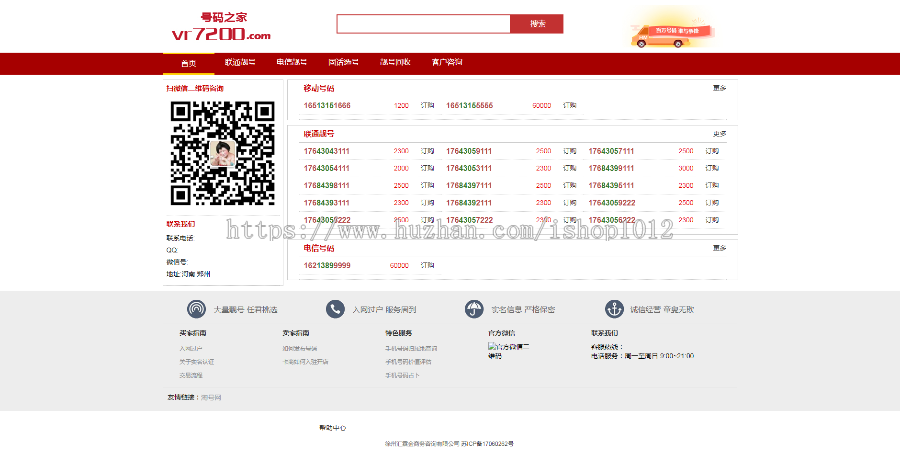Screen dimensions: 900x455
Task: Open the 帮助中心 link
Action: point(332,427)
